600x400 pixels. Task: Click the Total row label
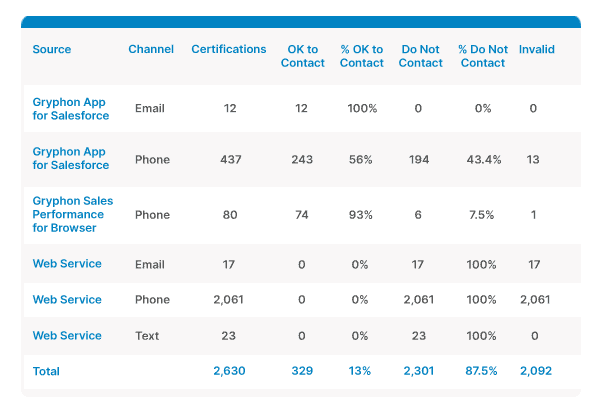point(46,371)
